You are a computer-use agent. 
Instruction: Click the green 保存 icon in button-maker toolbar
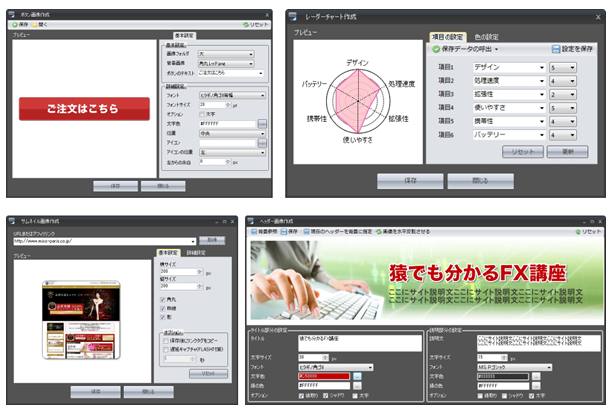19,25
